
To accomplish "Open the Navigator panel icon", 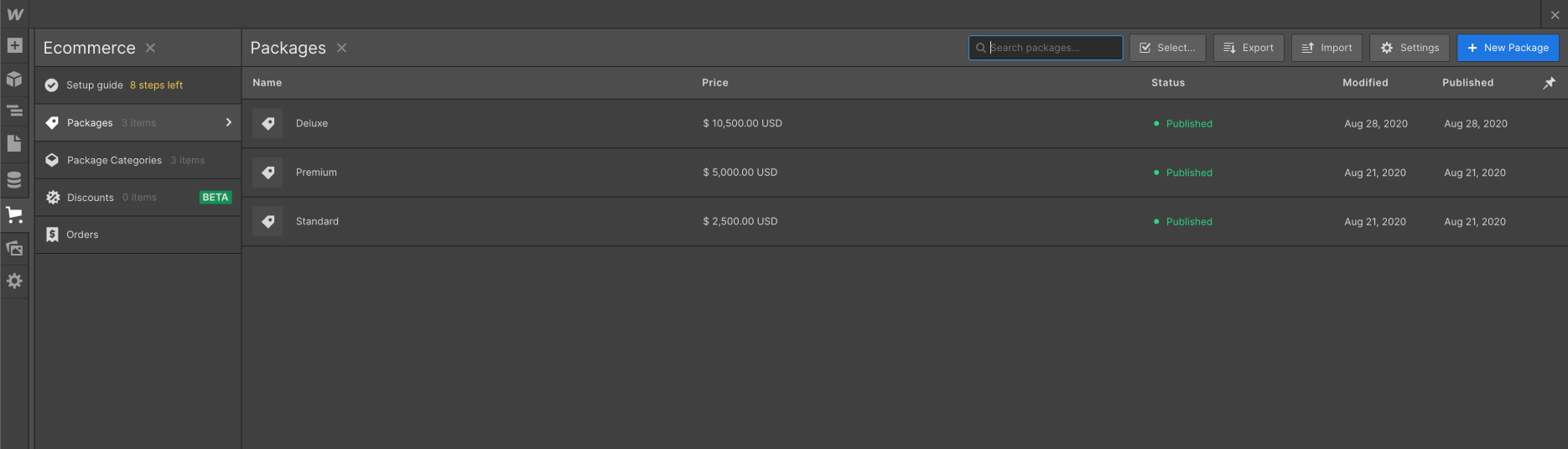I will 14,111.
